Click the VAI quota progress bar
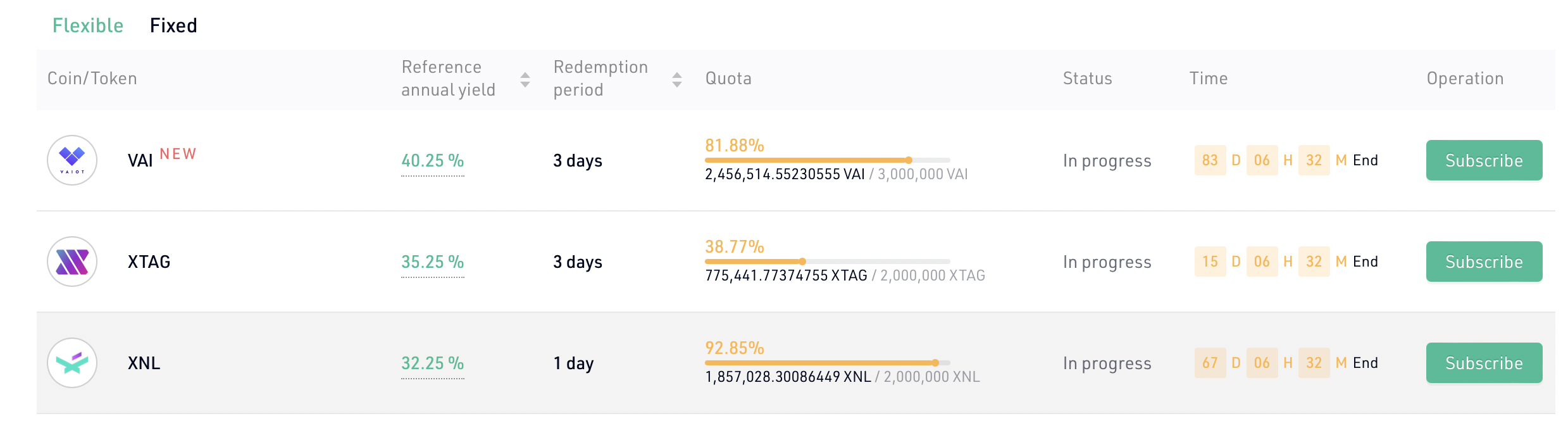This screenshot has height=423, width=1568. 828,160
